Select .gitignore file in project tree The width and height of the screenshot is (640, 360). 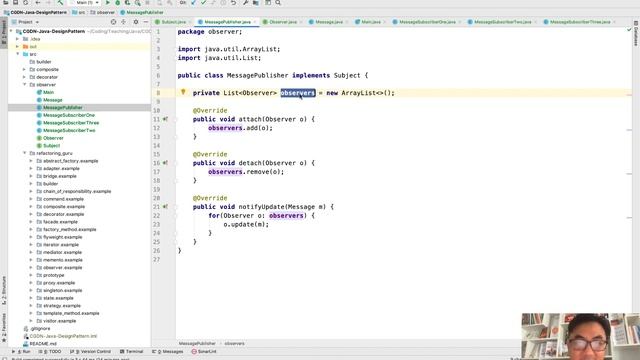[40, 329]
